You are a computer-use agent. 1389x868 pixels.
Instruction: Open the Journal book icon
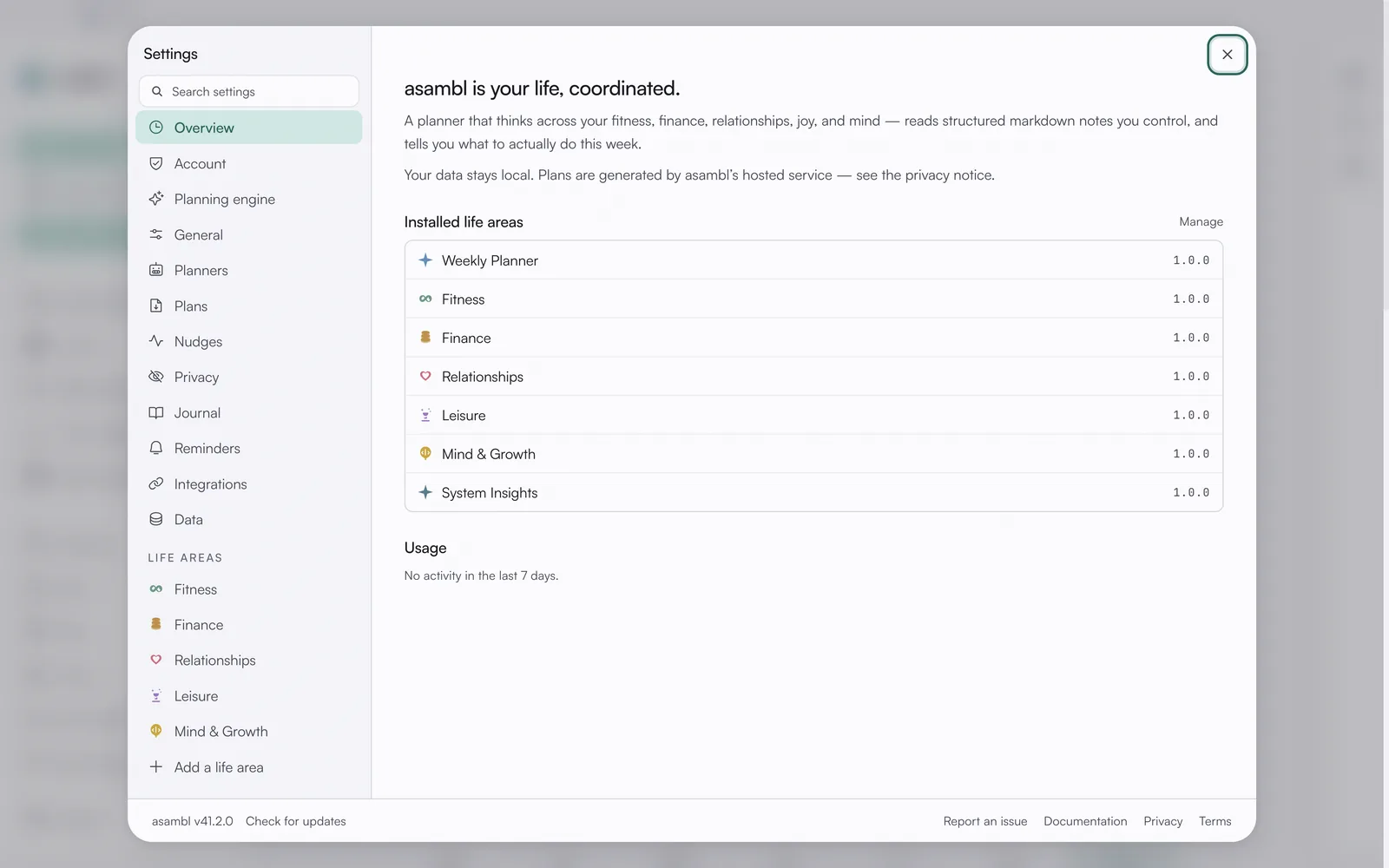(x=156, y=412)
